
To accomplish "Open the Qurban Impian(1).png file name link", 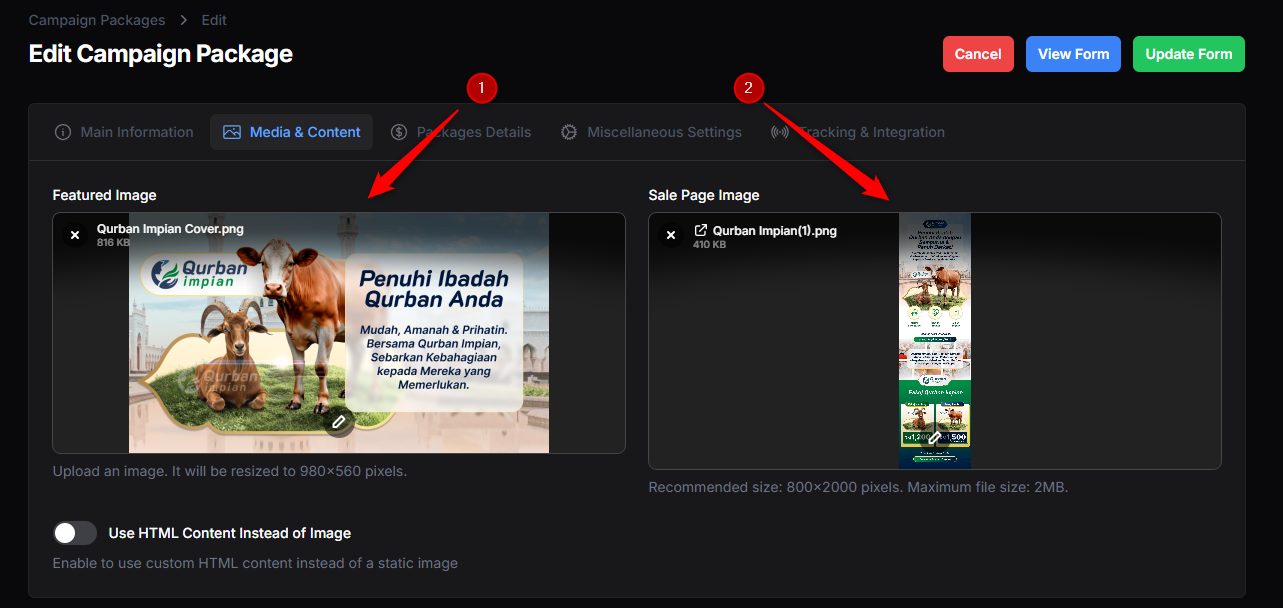I will click(x=775, y=230).
